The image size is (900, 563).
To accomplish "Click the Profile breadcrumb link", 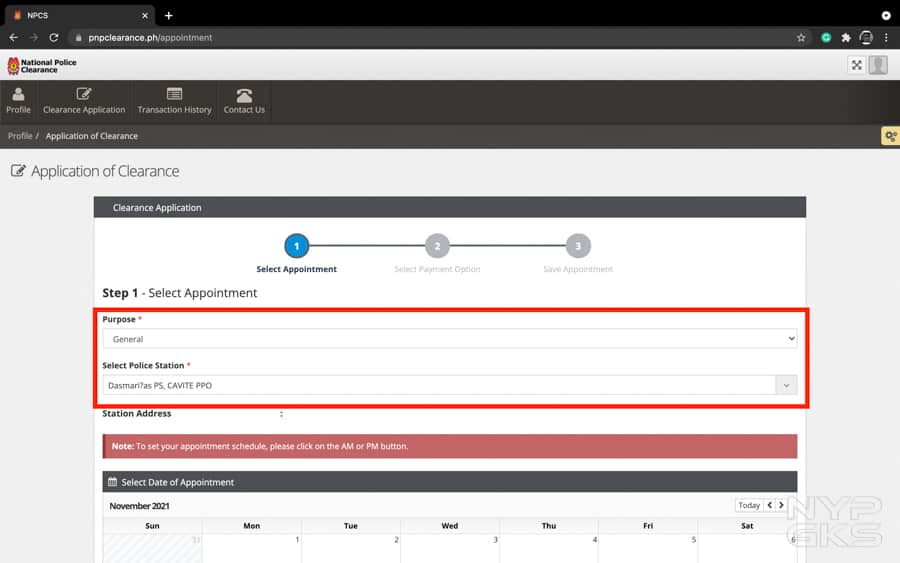I will point(20,136).
